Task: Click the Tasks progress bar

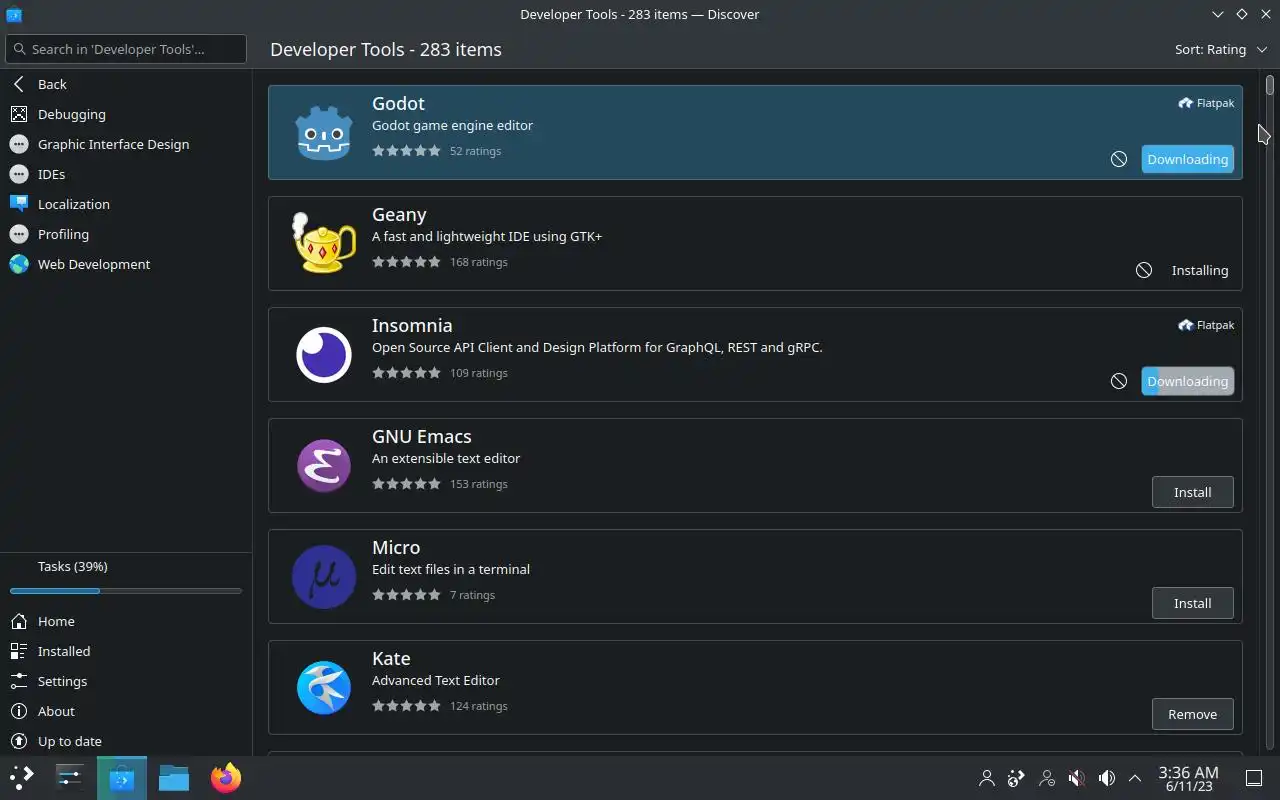Action: [125, 591]
